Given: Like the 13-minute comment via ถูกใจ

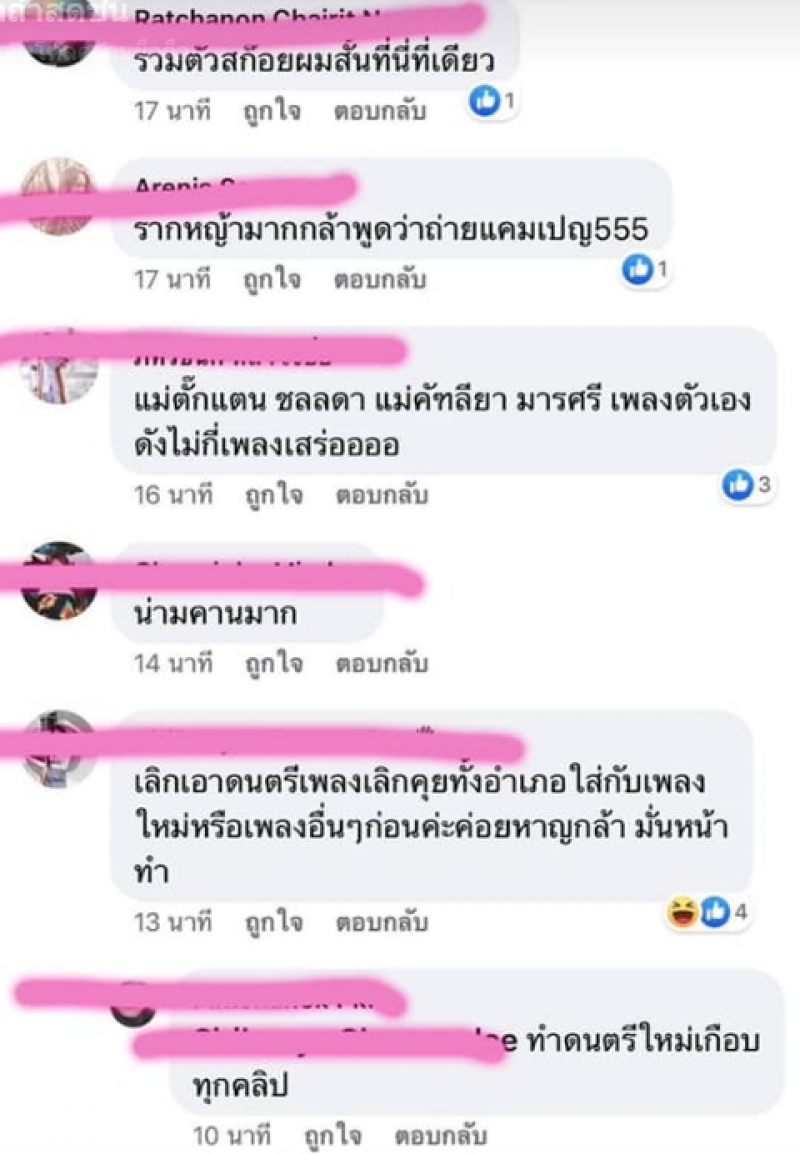Looking at the screenshot, I should coord(274,921).
